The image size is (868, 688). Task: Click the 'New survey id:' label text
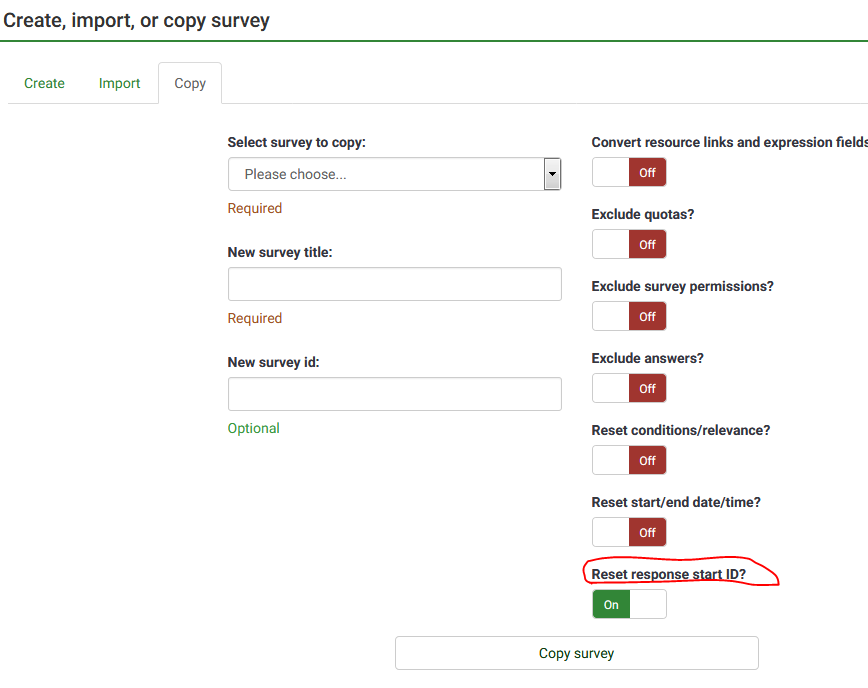[273, 362]
